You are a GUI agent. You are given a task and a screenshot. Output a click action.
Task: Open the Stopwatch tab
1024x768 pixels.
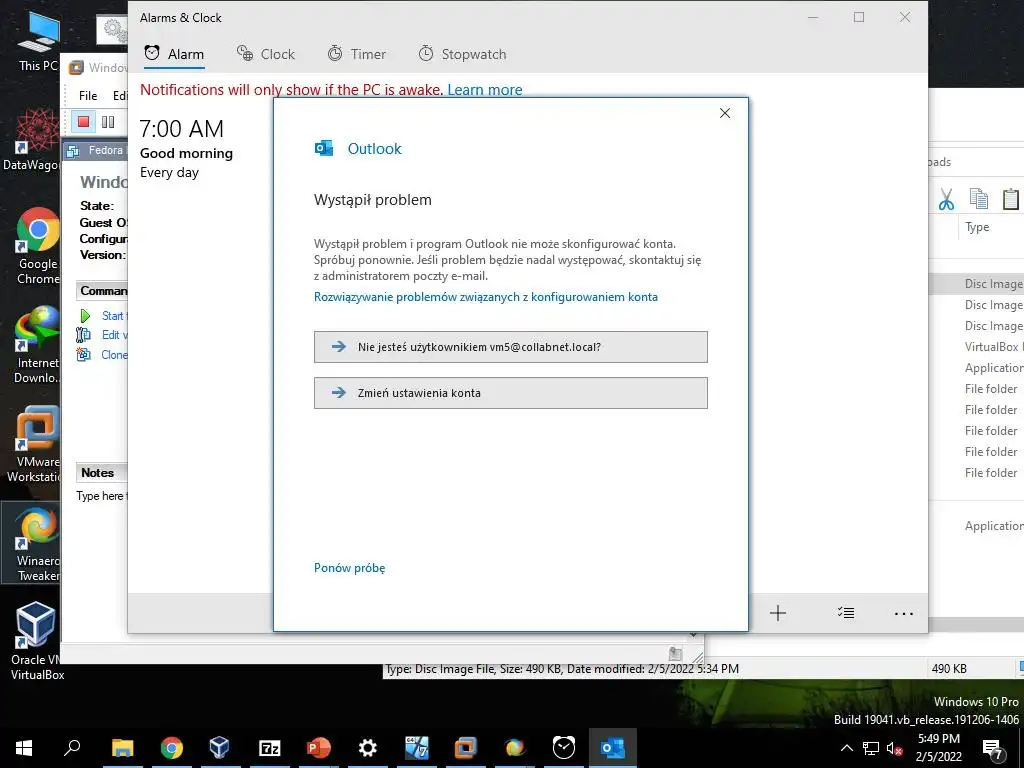pos(462,54)
